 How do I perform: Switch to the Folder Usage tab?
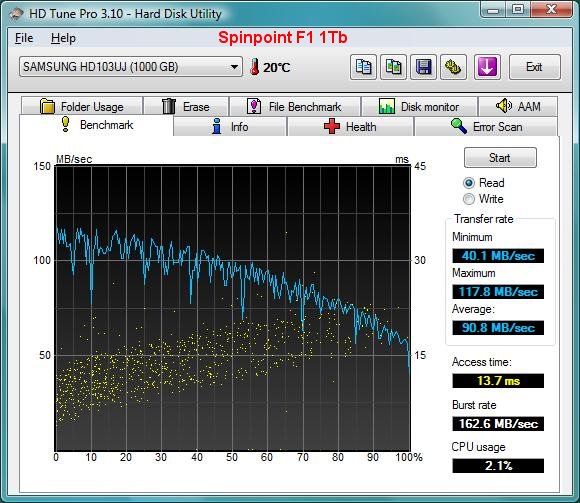[x=82, y=107]
